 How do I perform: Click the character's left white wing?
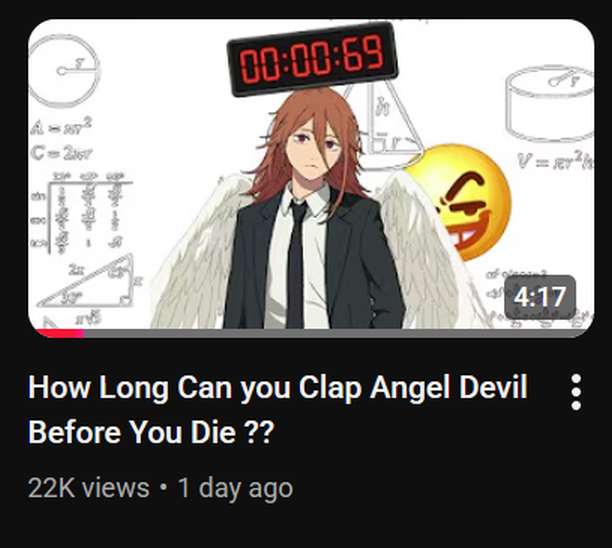(195, 254)
